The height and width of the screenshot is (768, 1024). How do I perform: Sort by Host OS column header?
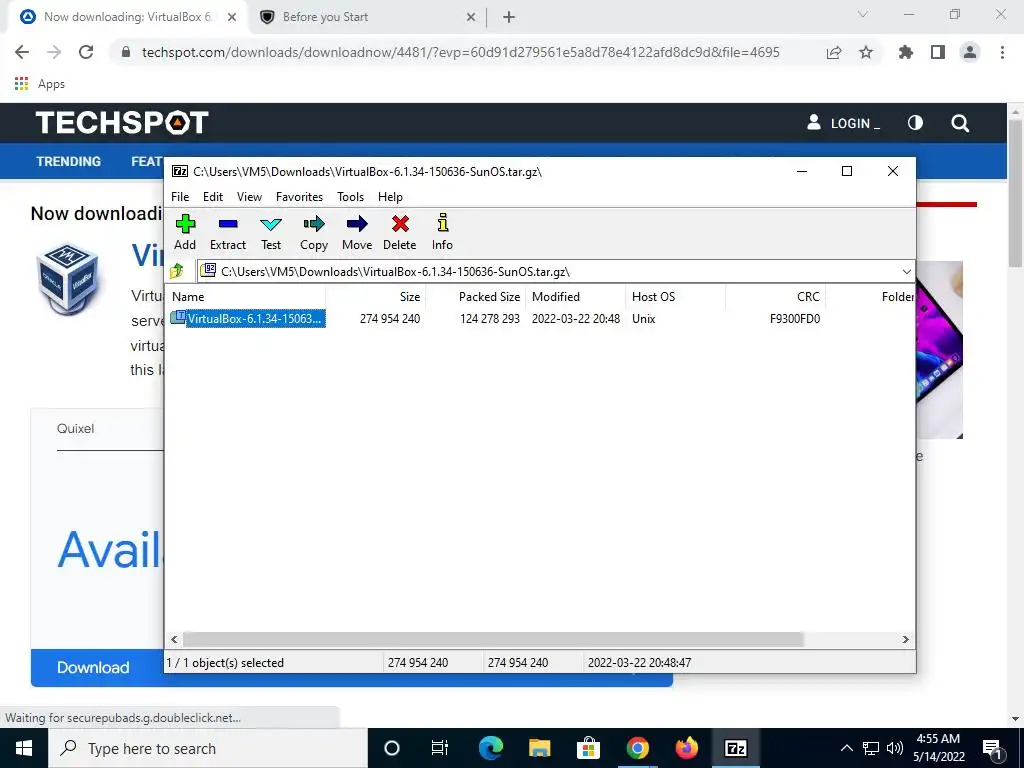(675, 296)
